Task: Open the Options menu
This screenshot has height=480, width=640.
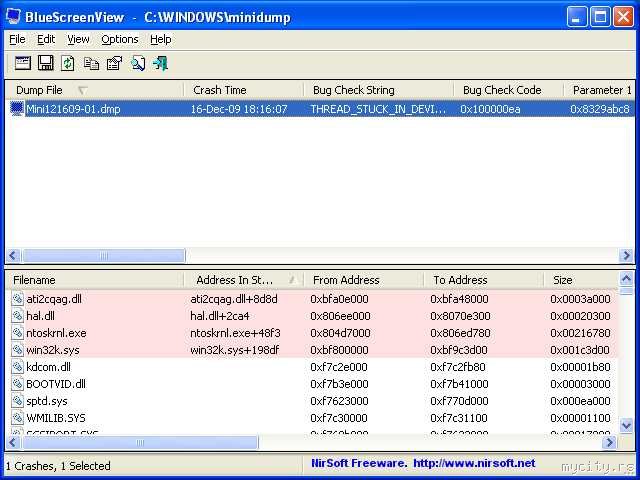Action: click(119, 39)
